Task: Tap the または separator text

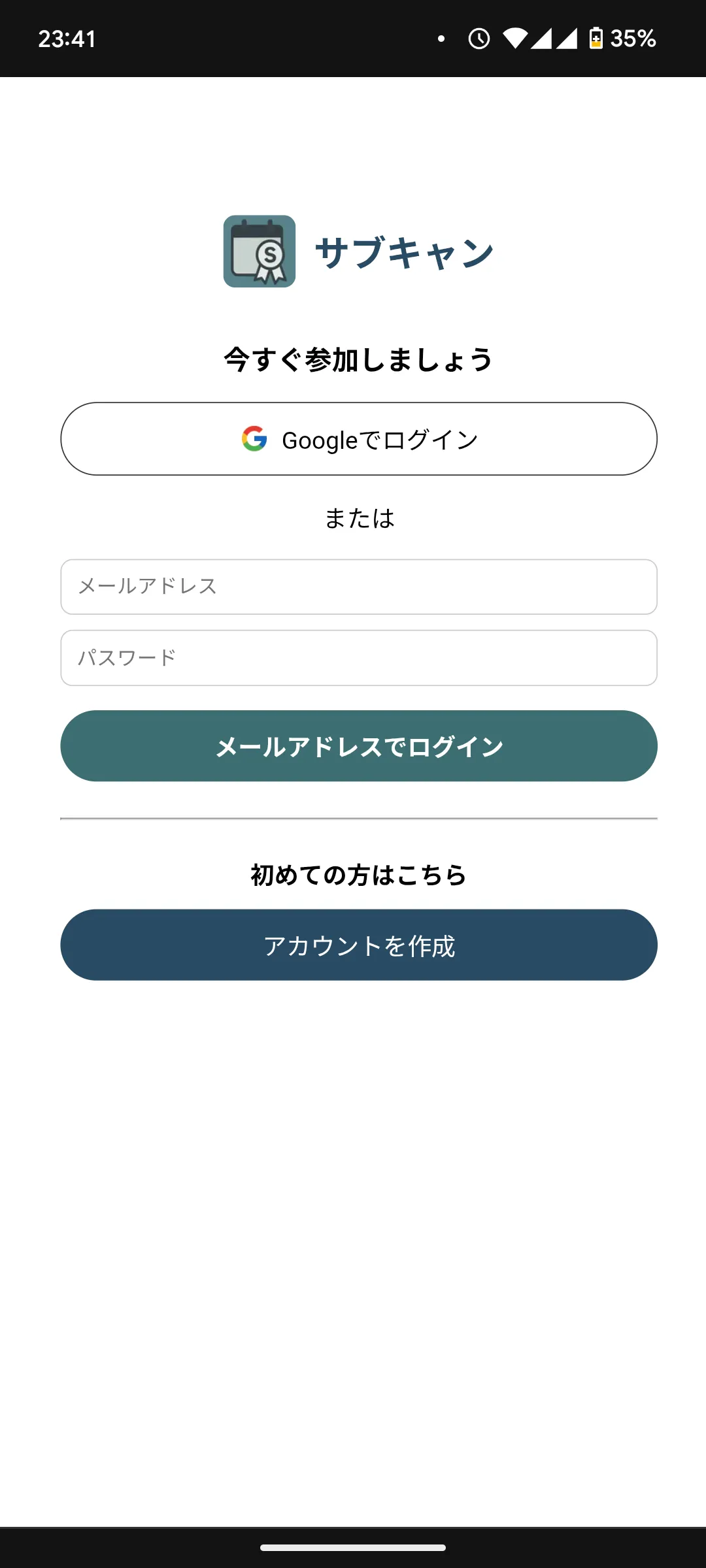Action: click(x=360, y=518)
